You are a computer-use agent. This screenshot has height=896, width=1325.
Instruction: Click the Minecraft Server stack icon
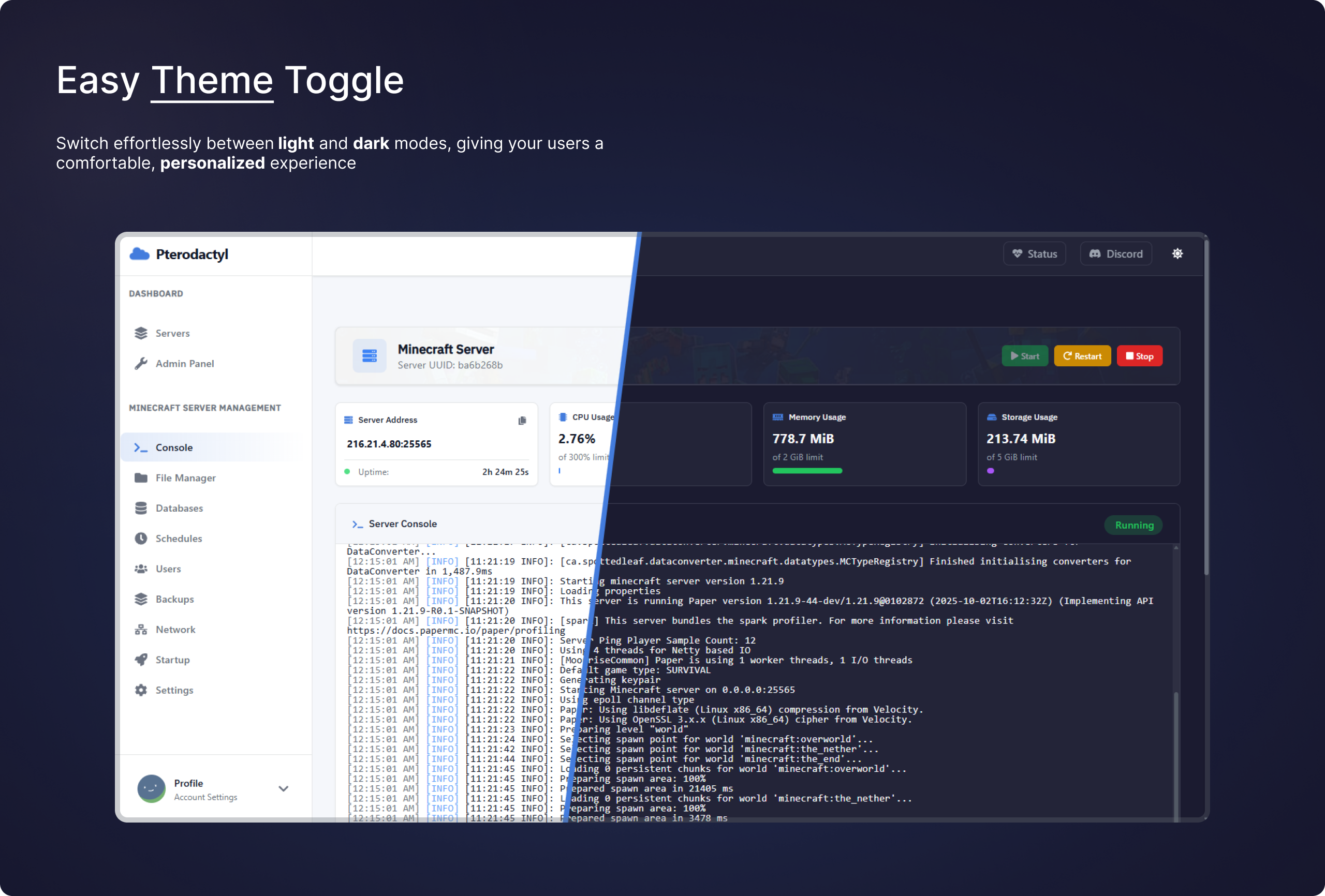370,356
